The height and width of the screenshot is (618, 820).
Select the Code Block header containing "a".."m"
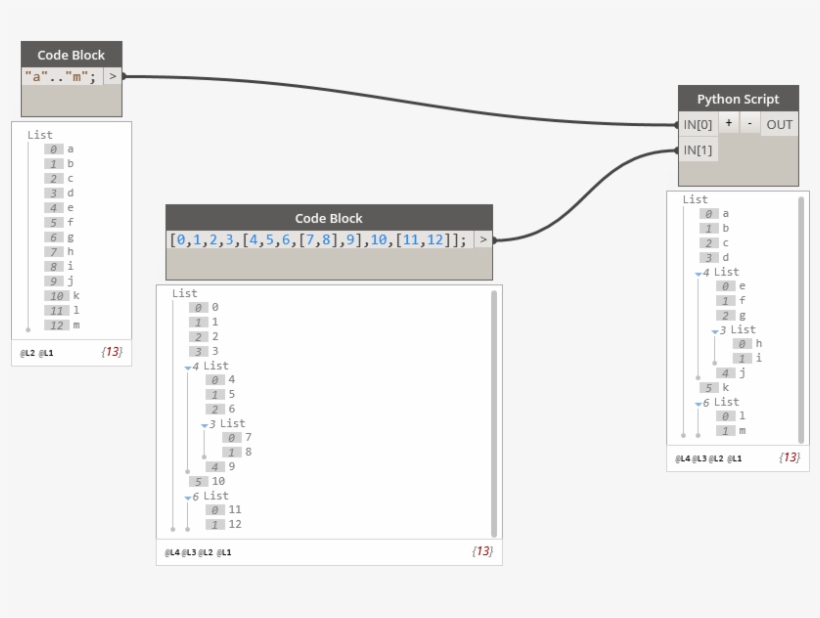pos(73,55)
